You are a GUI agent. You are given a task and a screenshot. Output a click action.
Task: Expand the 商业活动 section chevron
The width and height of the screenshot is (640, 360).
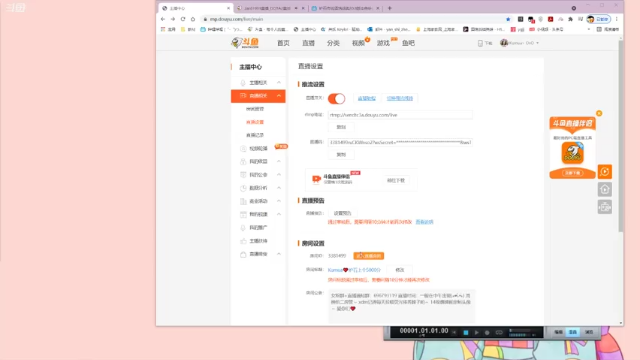279,201
